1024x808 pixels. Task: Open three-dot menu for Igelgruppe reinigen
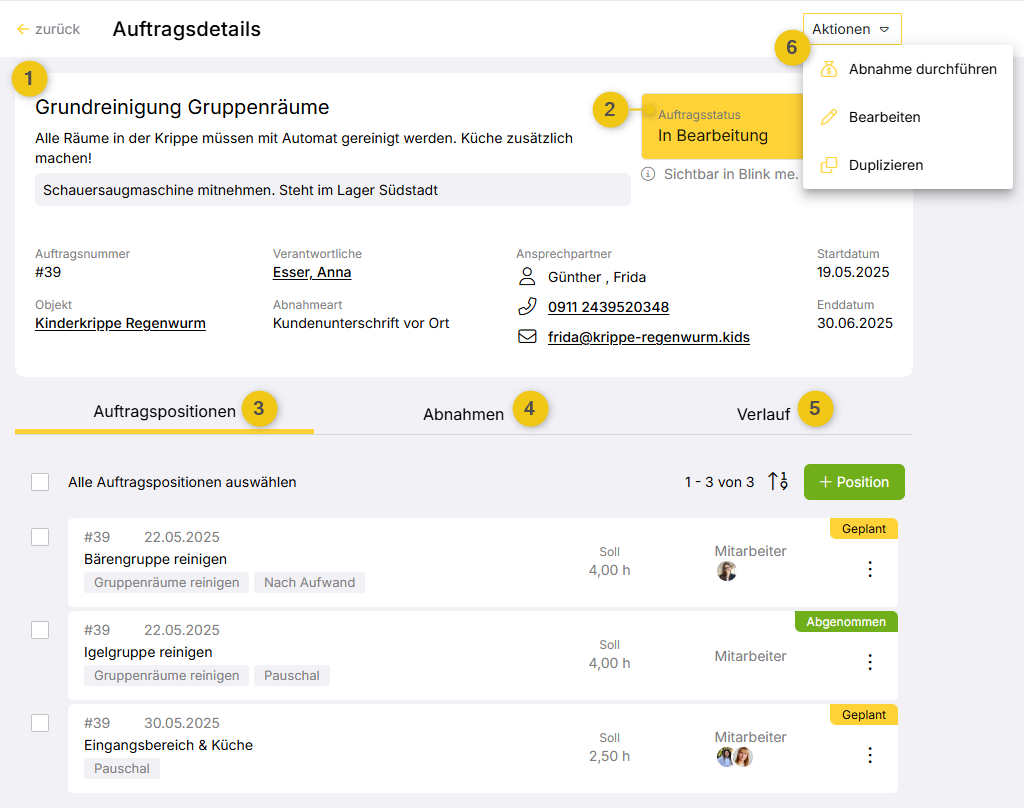(870, 662)
